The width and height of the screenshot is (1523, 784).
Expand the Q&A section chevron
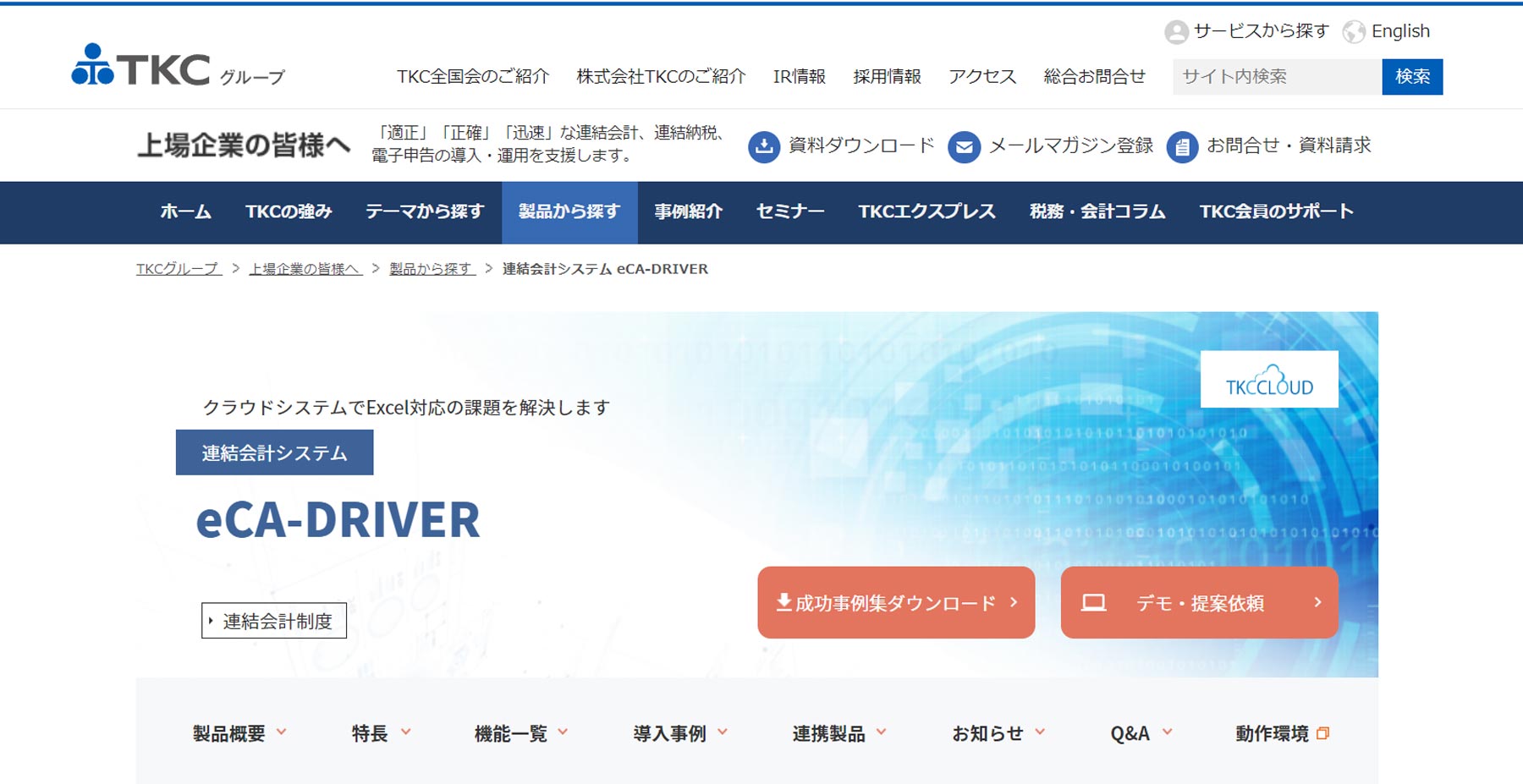[1168, 732]
